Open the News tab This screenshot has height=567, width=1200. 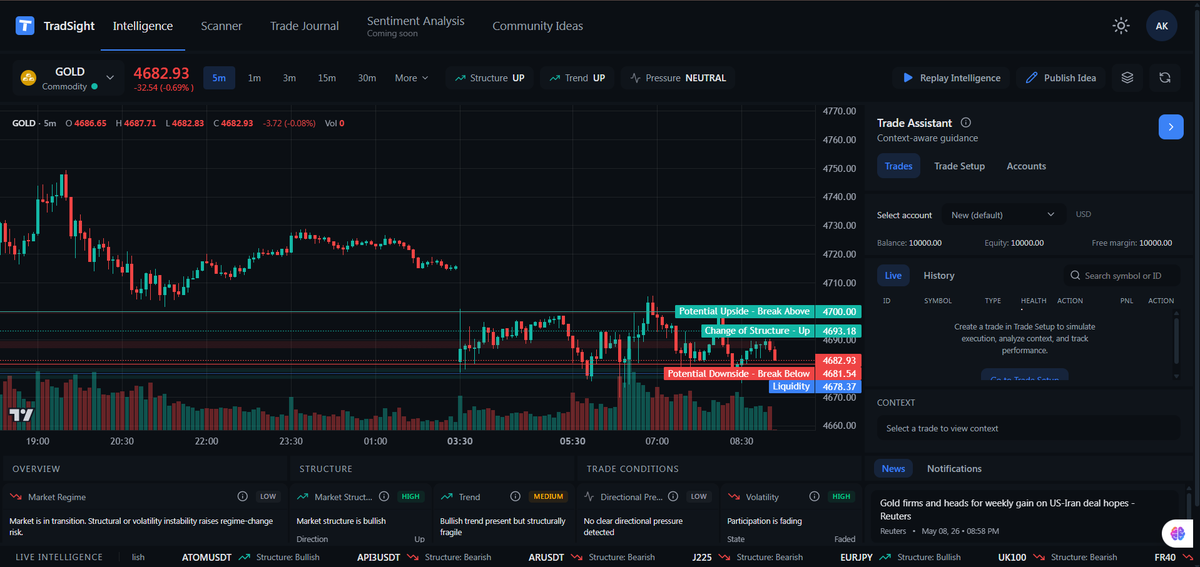(893, 468)
